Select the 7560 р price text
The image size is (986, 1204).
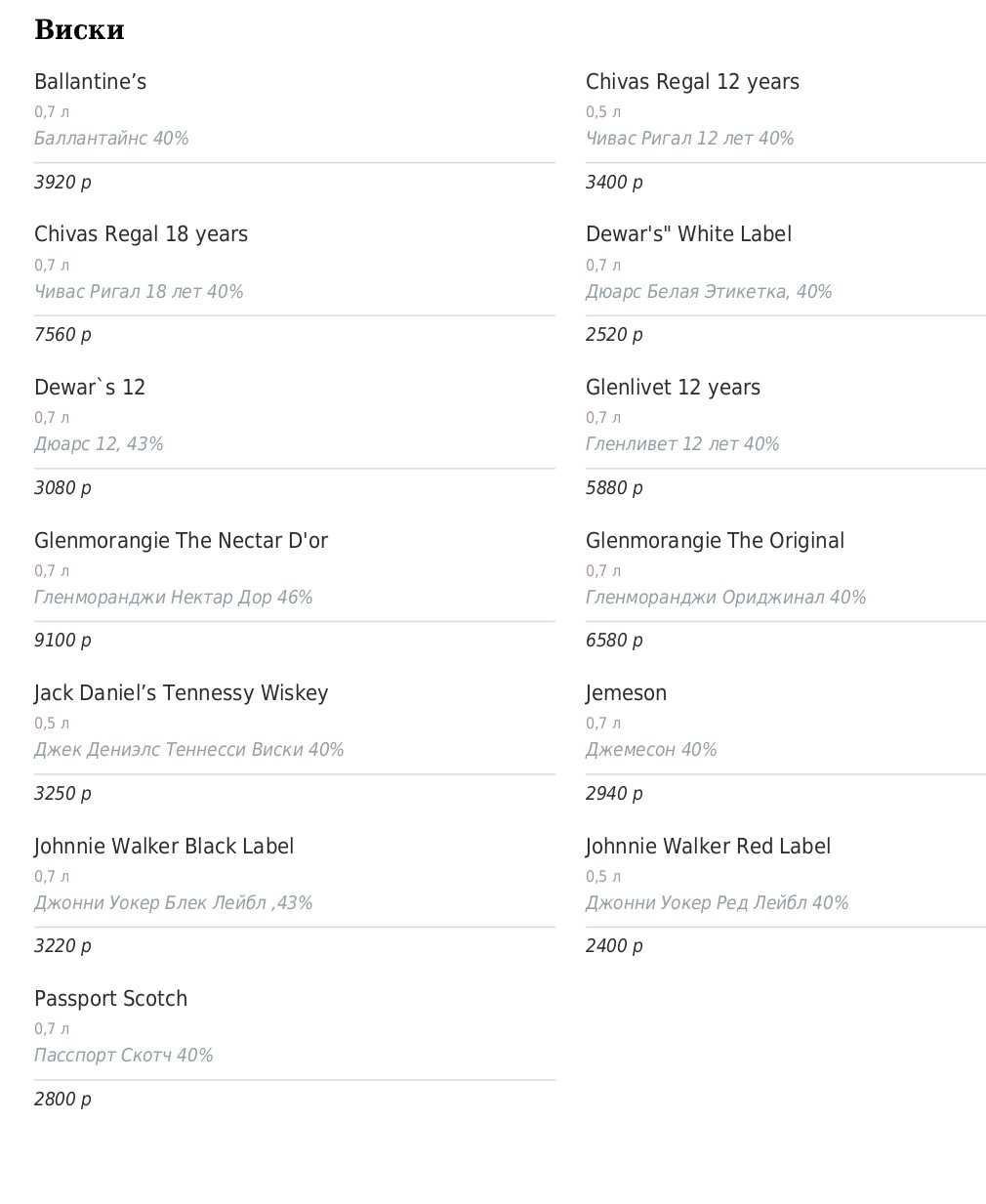pos(62,335)
